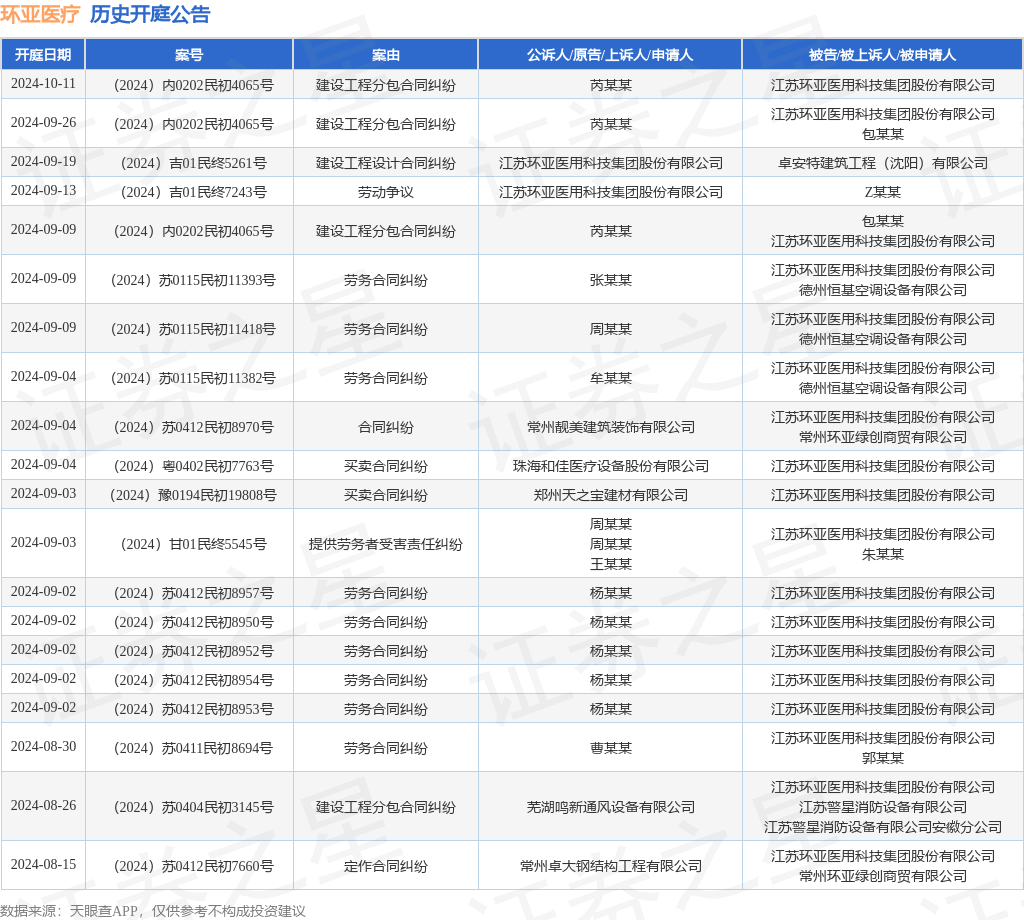The height and width of the screenshot is (920, 1024).
Task: Click the 劳动争议 case cause cell
Action: click(385, 192)
